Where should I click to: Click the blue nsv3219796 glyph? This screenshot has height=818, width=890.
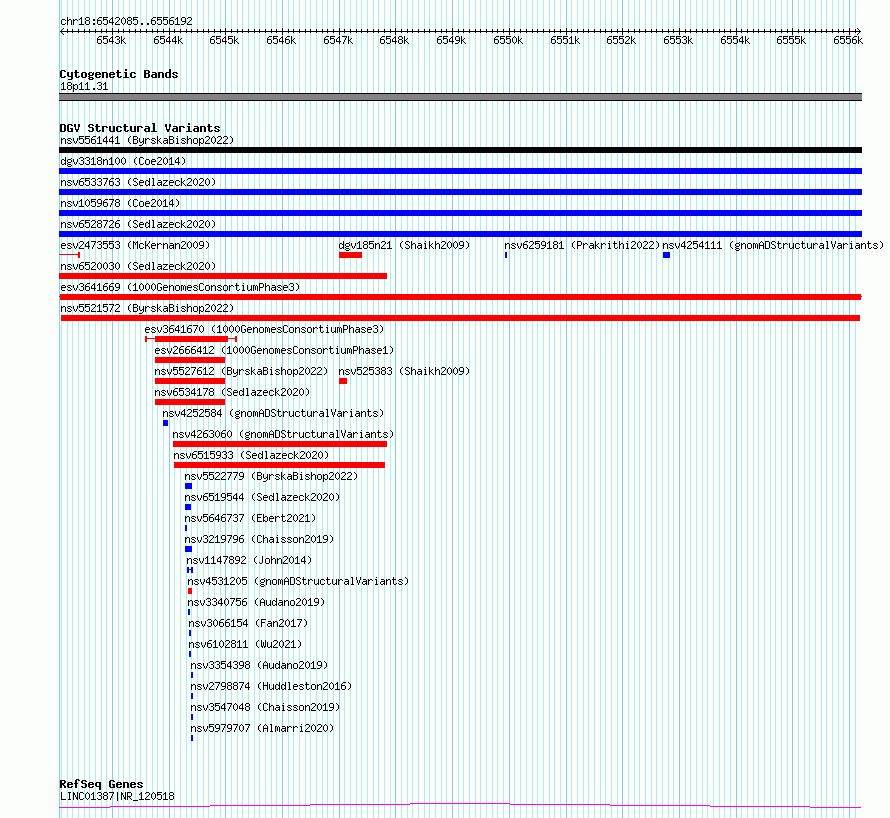[x=188, y=549]
